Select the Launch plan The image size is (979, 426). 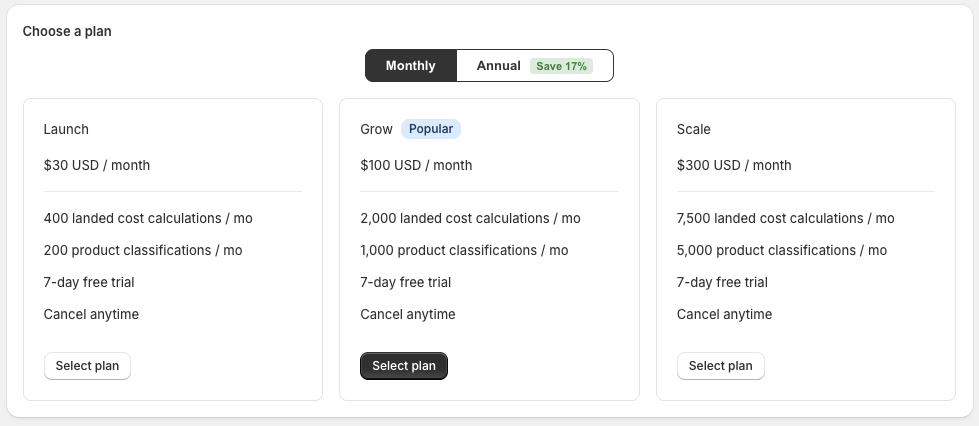pyautogui.click(x=87, y=366)
